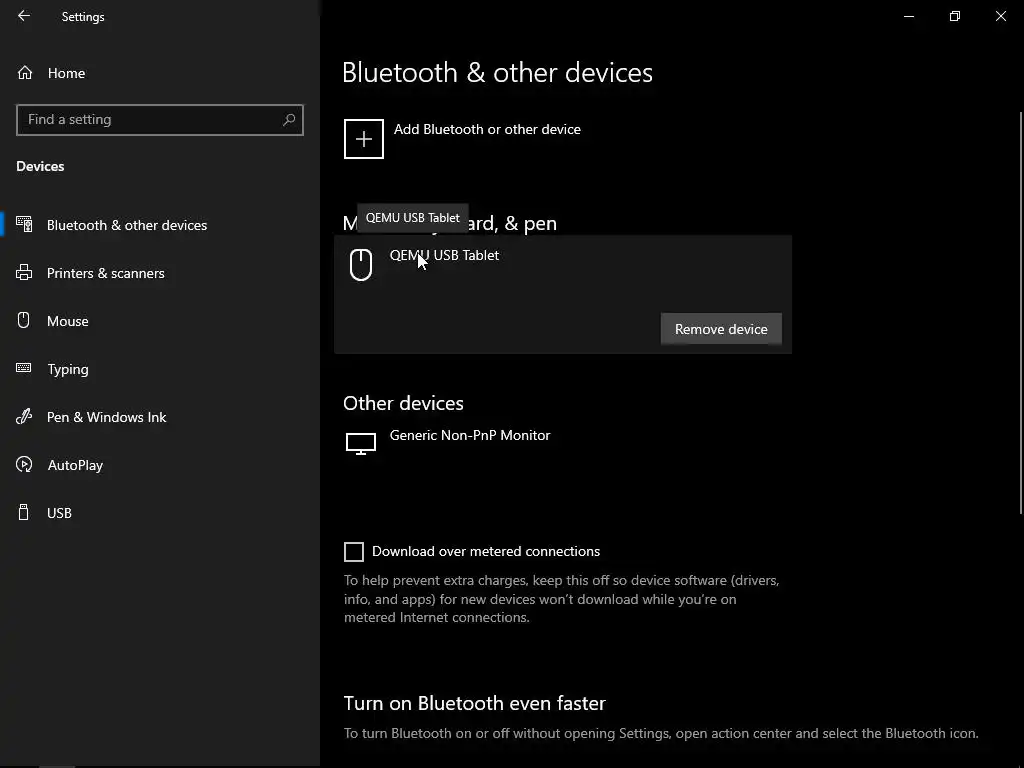1024x768 pixels.
Task: Click the search magnifier icon
Action: [x=289, y=120]
